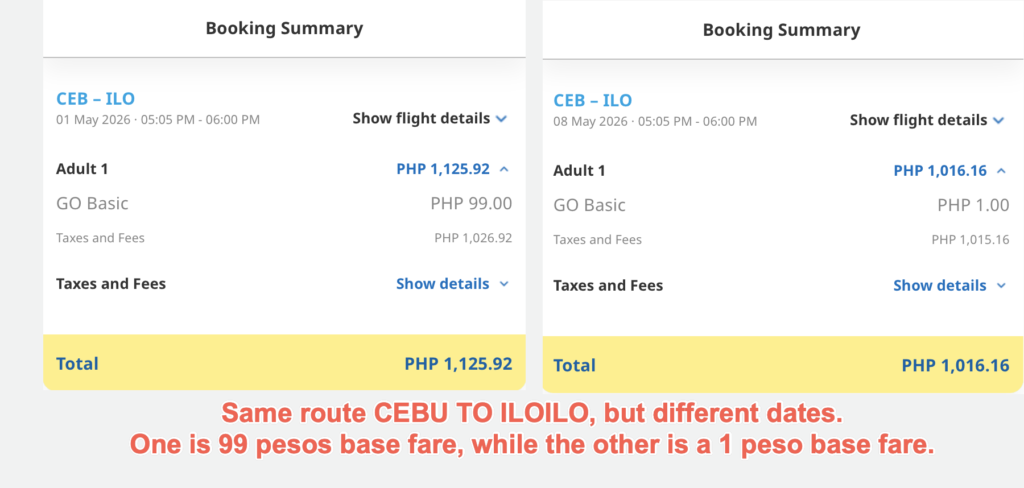
Task: Show details of Taxes and Fees, right summary
Action: click(x=948, y=285)
